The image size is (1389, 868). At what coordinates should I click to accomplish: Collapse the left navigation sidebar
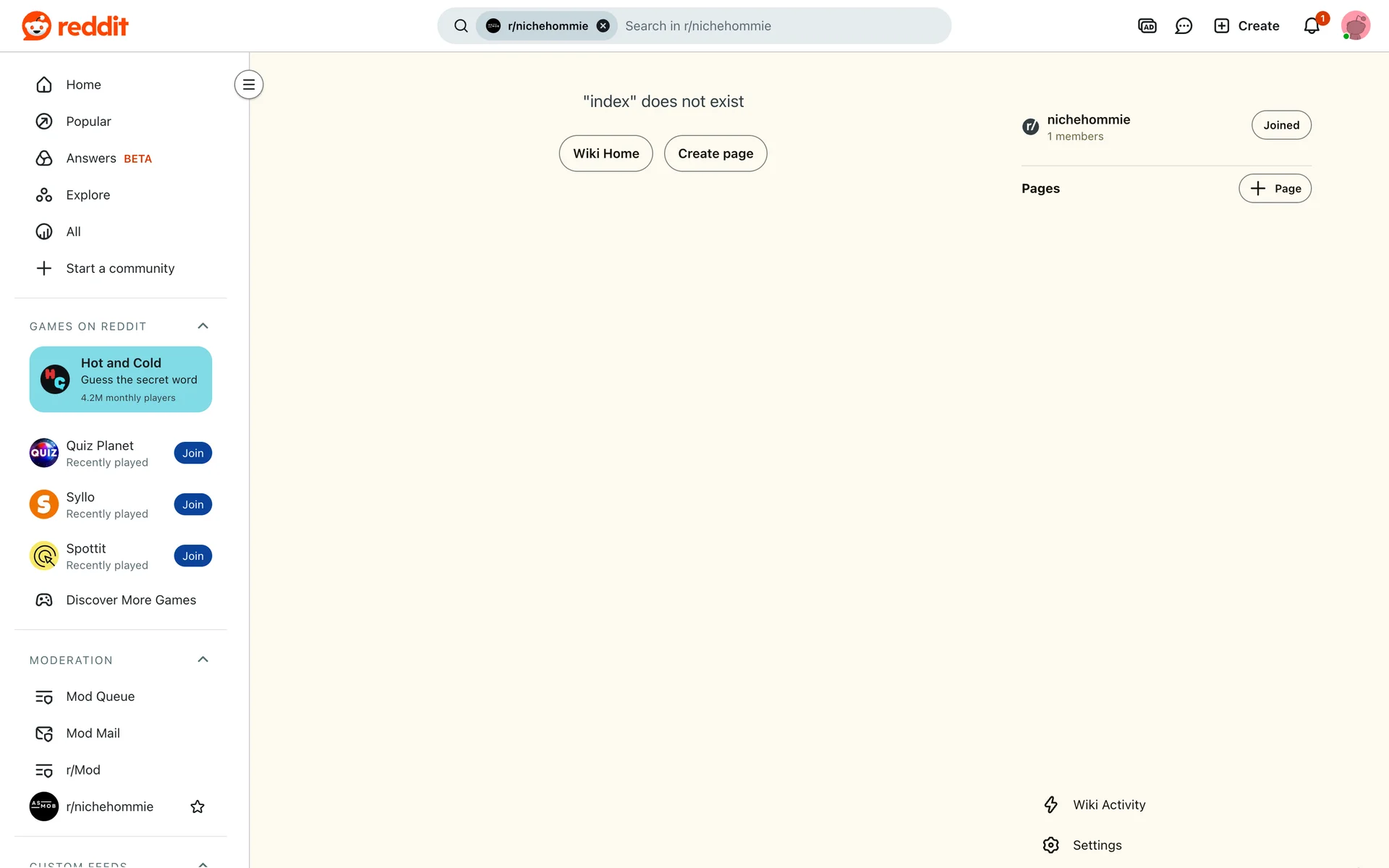coord(248,85)
